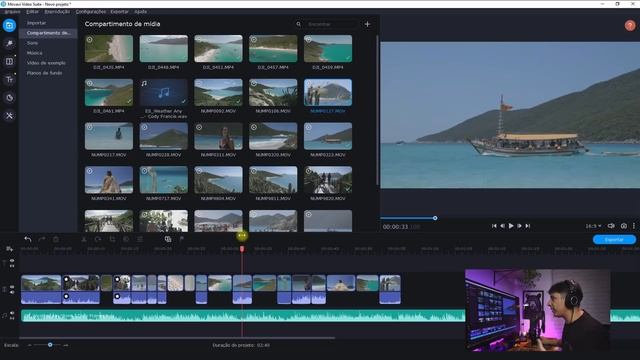Toggle visibility of the title track
Screen dimensions: 640x360
[x=12, y=260]
